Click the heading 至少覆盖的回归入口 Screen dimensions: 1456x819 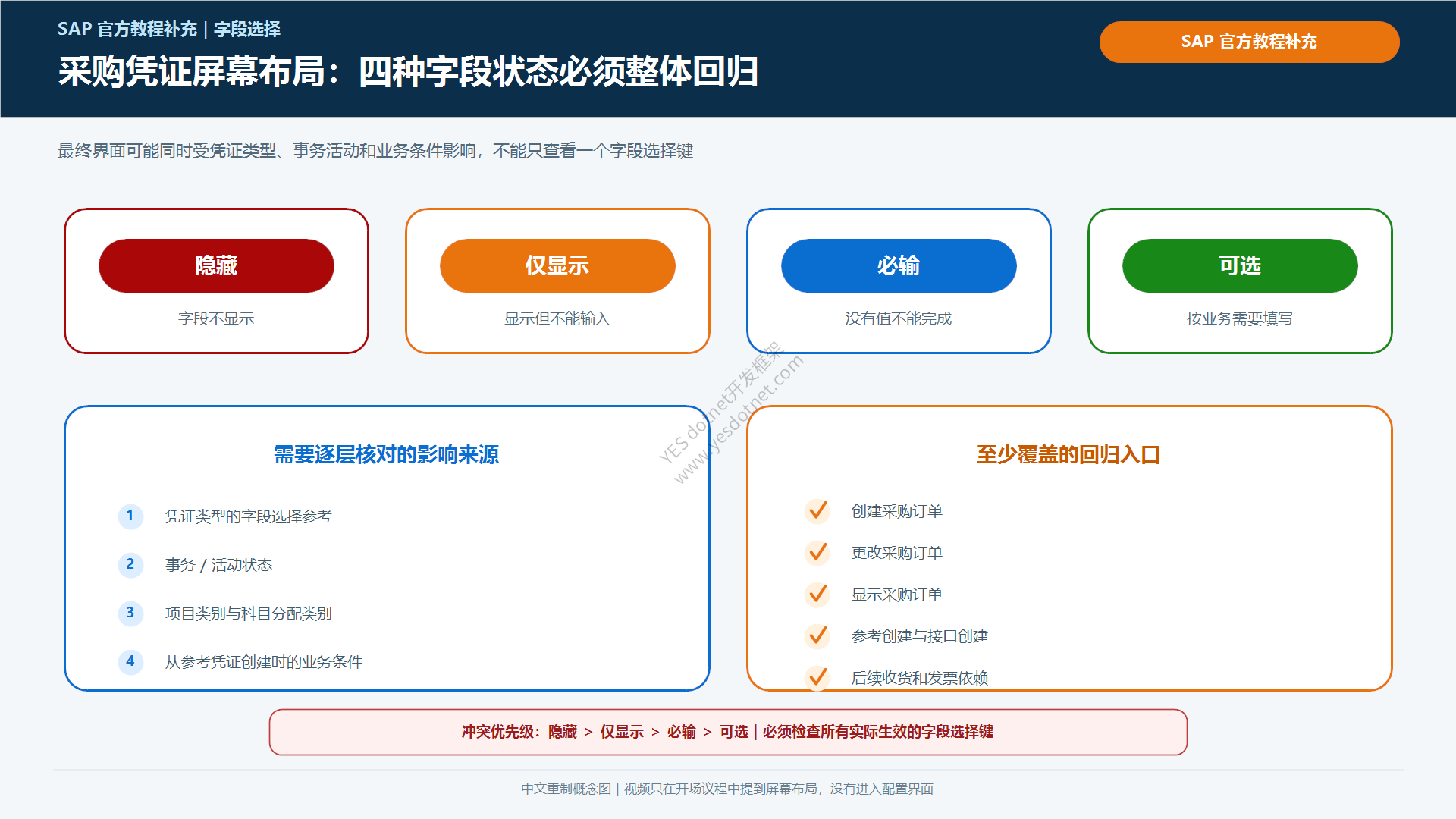1069,454
